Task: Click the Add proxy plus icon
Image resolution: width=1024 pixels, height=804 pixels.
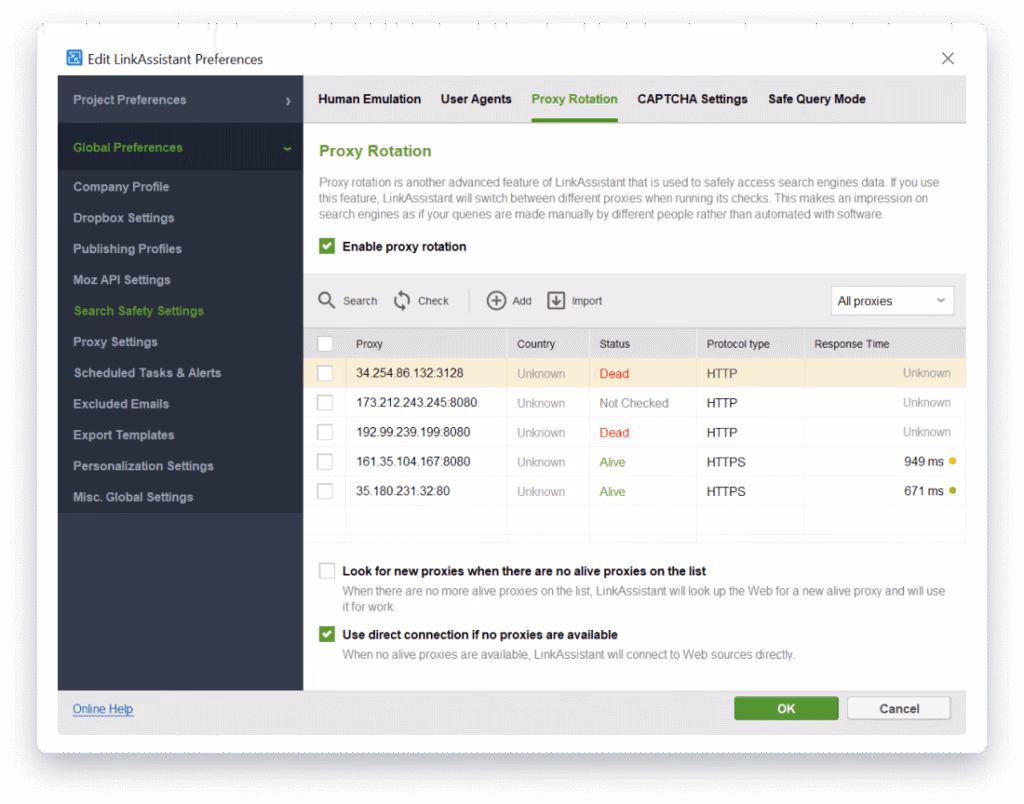Action: coord(496,300)
